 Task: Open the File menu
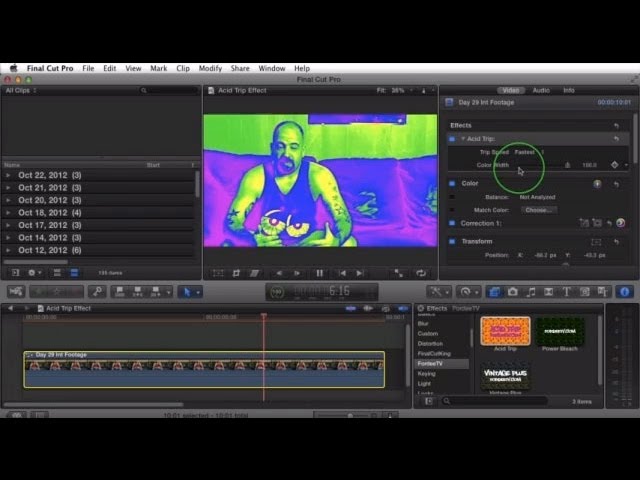88,68
